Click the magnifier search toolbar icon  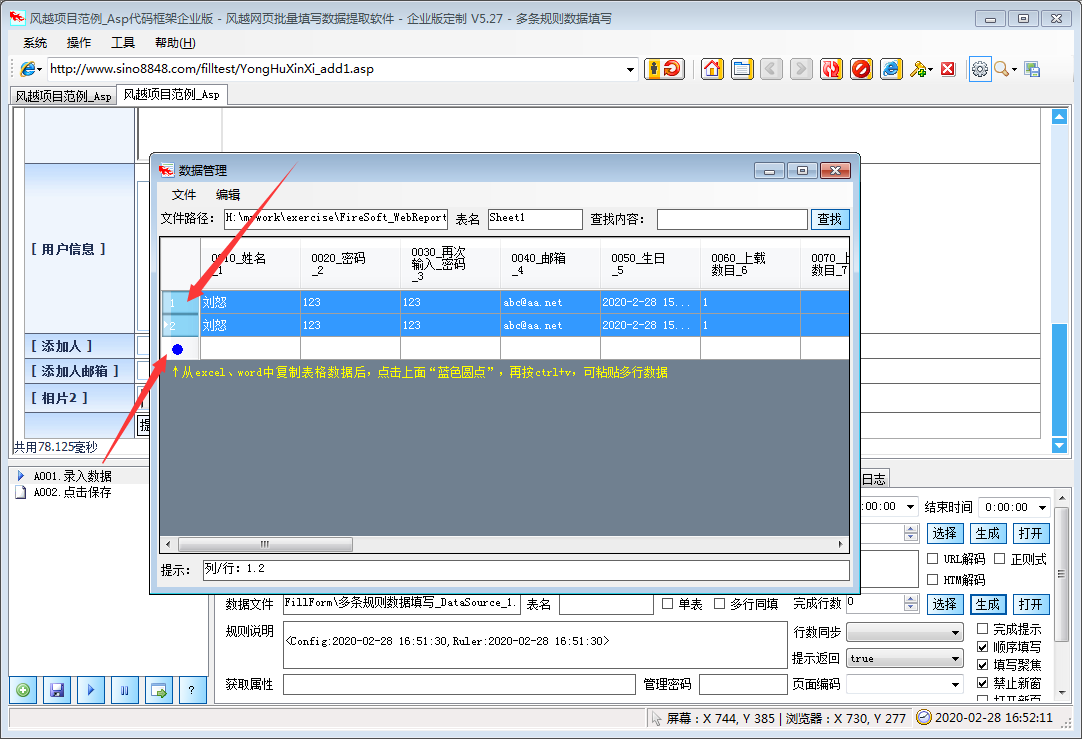pos(1001,69)
